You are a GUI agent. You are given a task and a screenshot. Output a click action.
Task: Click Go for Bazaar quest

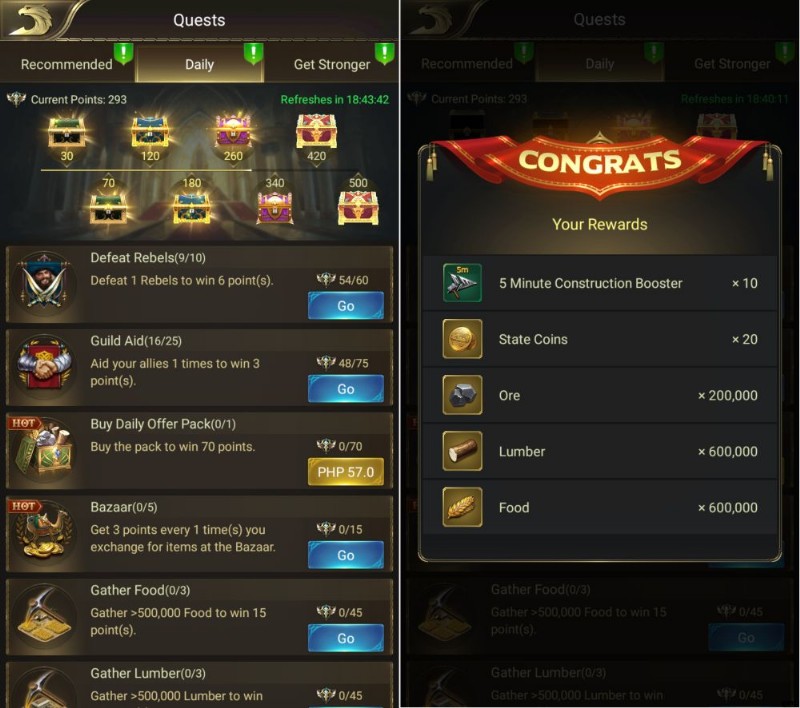(345, 555)
